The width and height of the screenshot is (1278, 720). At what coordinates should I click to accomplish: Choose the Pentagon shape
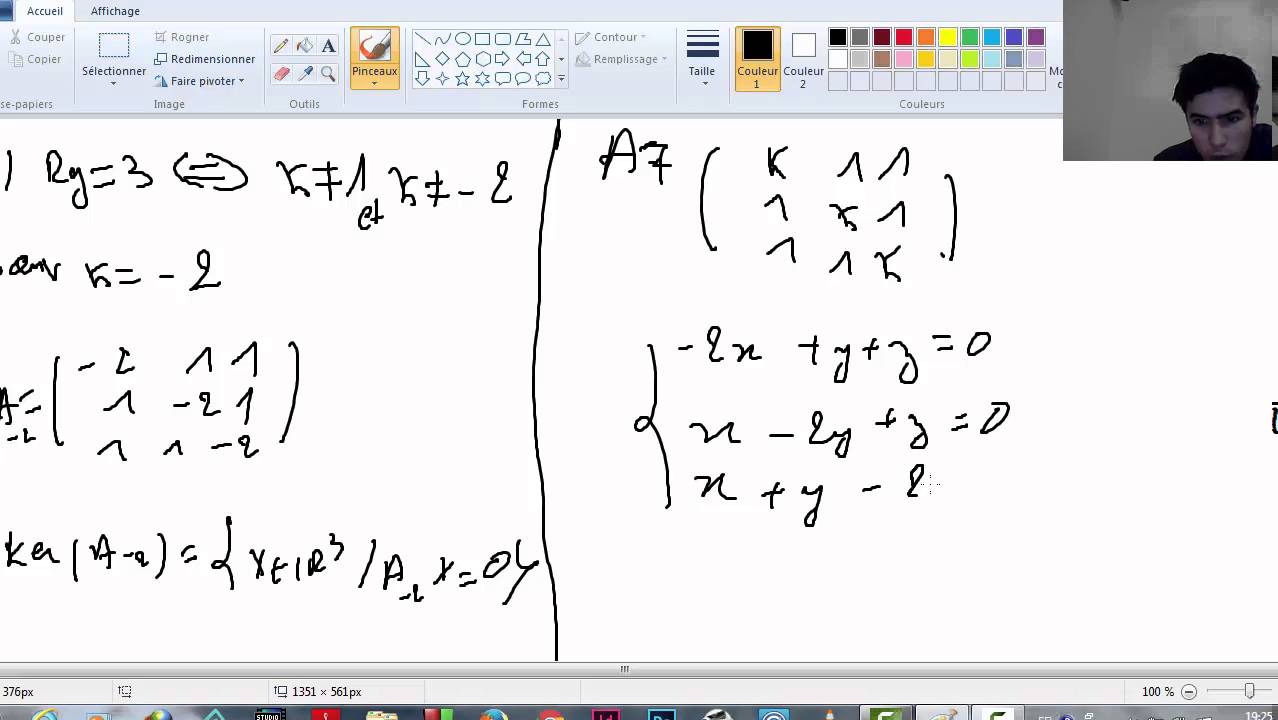[462, 59]
